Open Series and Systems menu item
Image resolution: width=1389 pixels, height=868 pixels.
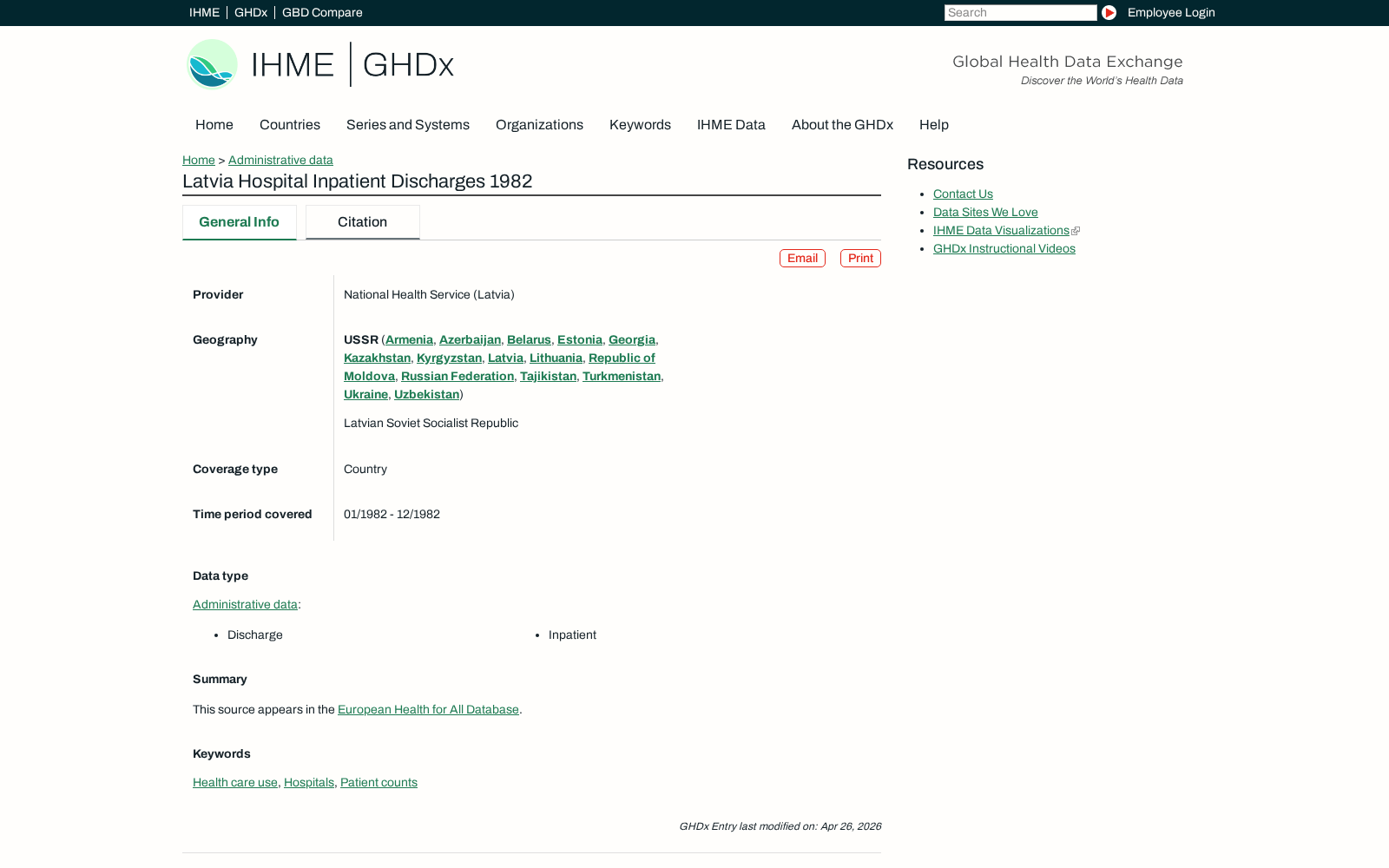click(x=408, y=125)
